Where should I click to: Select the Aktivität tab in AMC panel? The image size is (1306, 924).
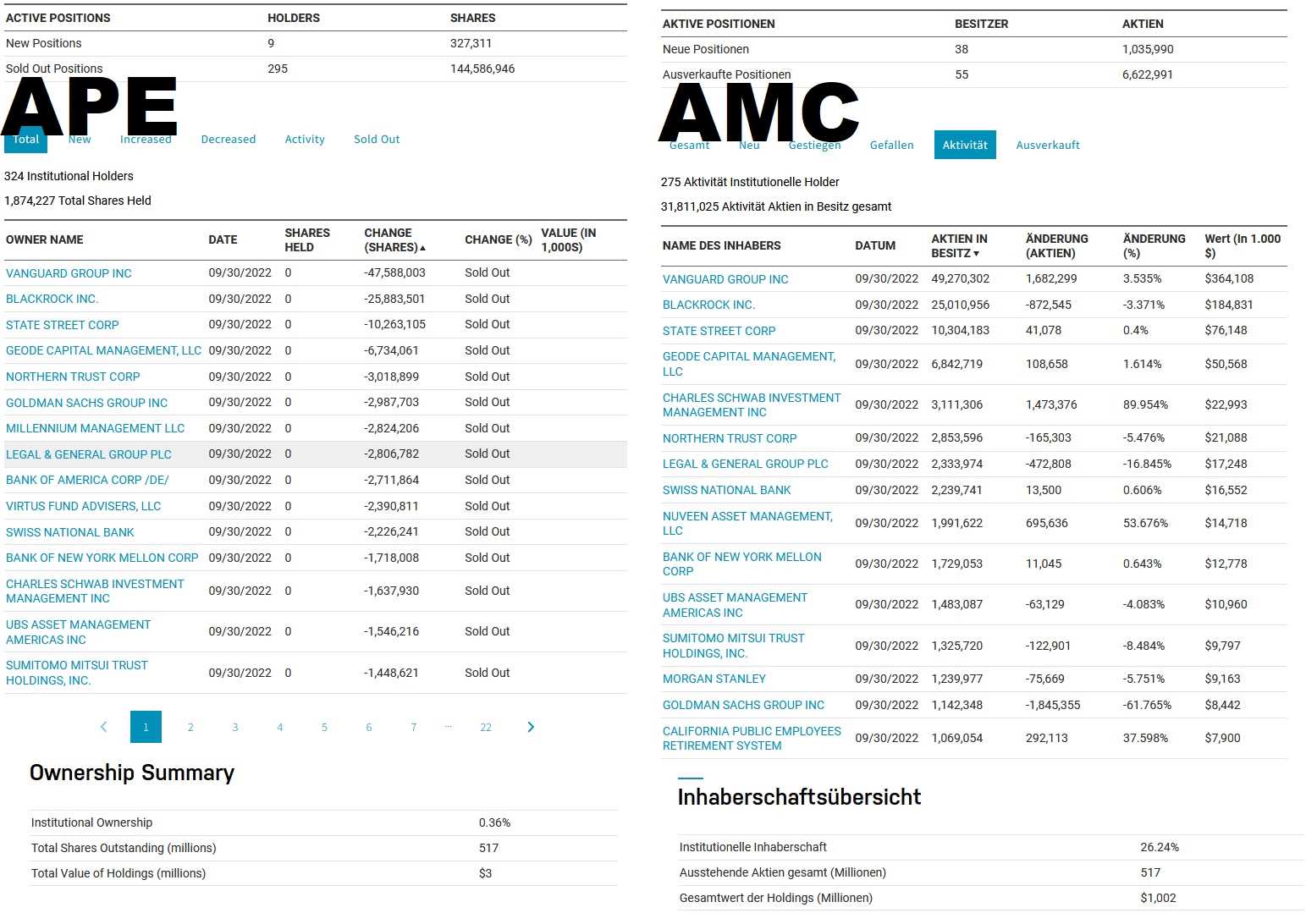[x=965, y=145]
